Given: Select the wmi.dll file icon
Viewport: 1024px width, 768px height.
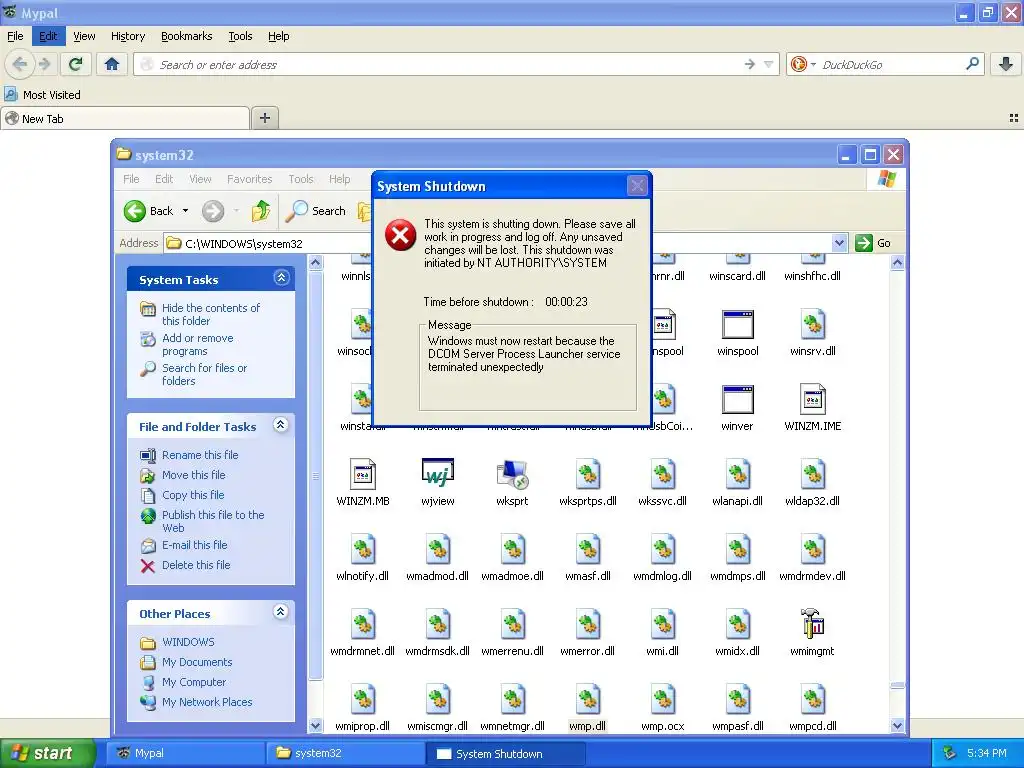Looking at the screenshot, I should point(662,623).
